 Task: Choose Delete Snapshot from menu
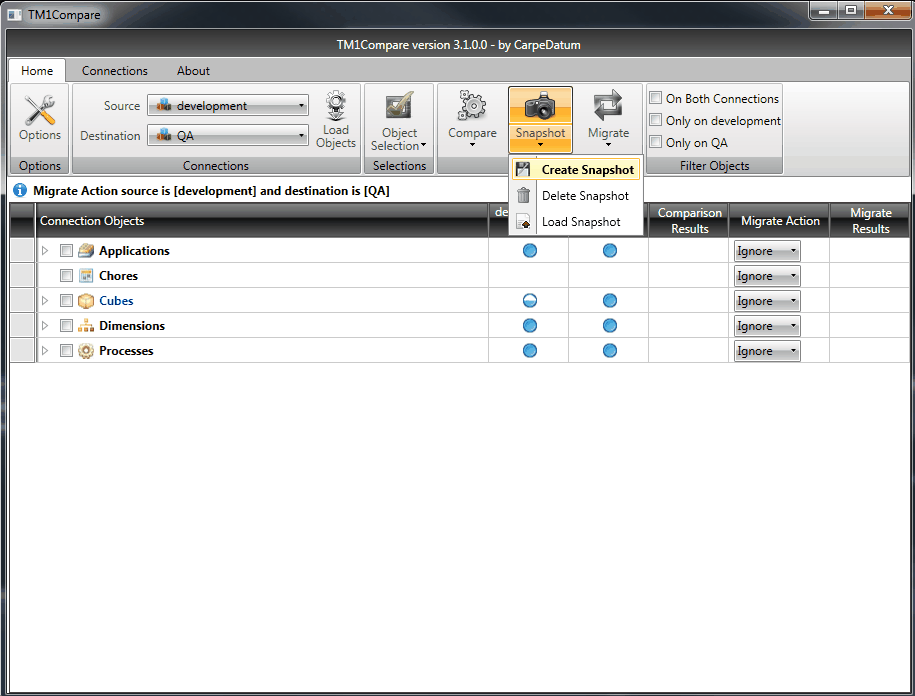click(x=576, y=195)
